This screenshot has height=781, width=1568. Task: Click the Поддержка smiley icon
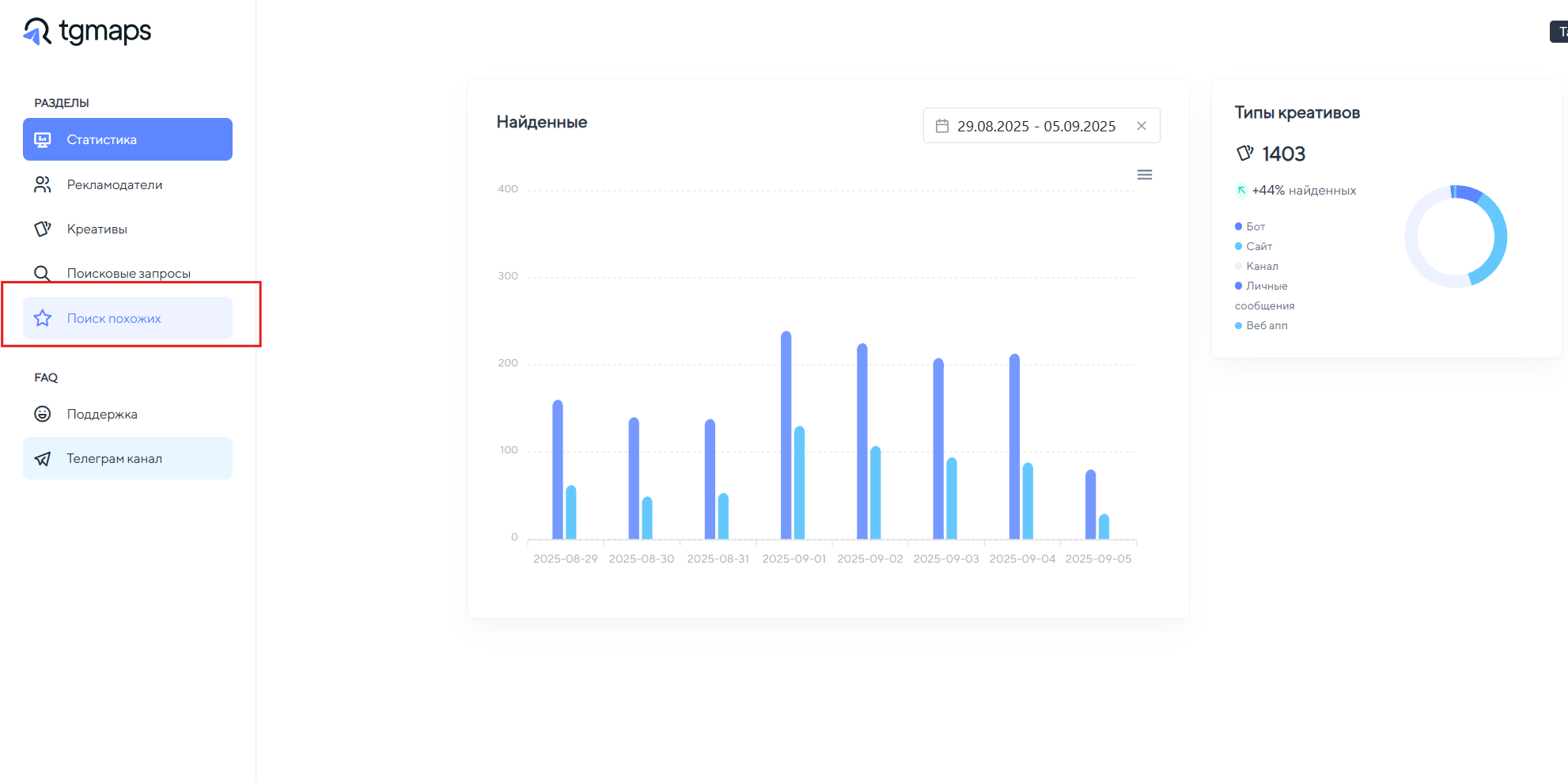click(43, 414)
